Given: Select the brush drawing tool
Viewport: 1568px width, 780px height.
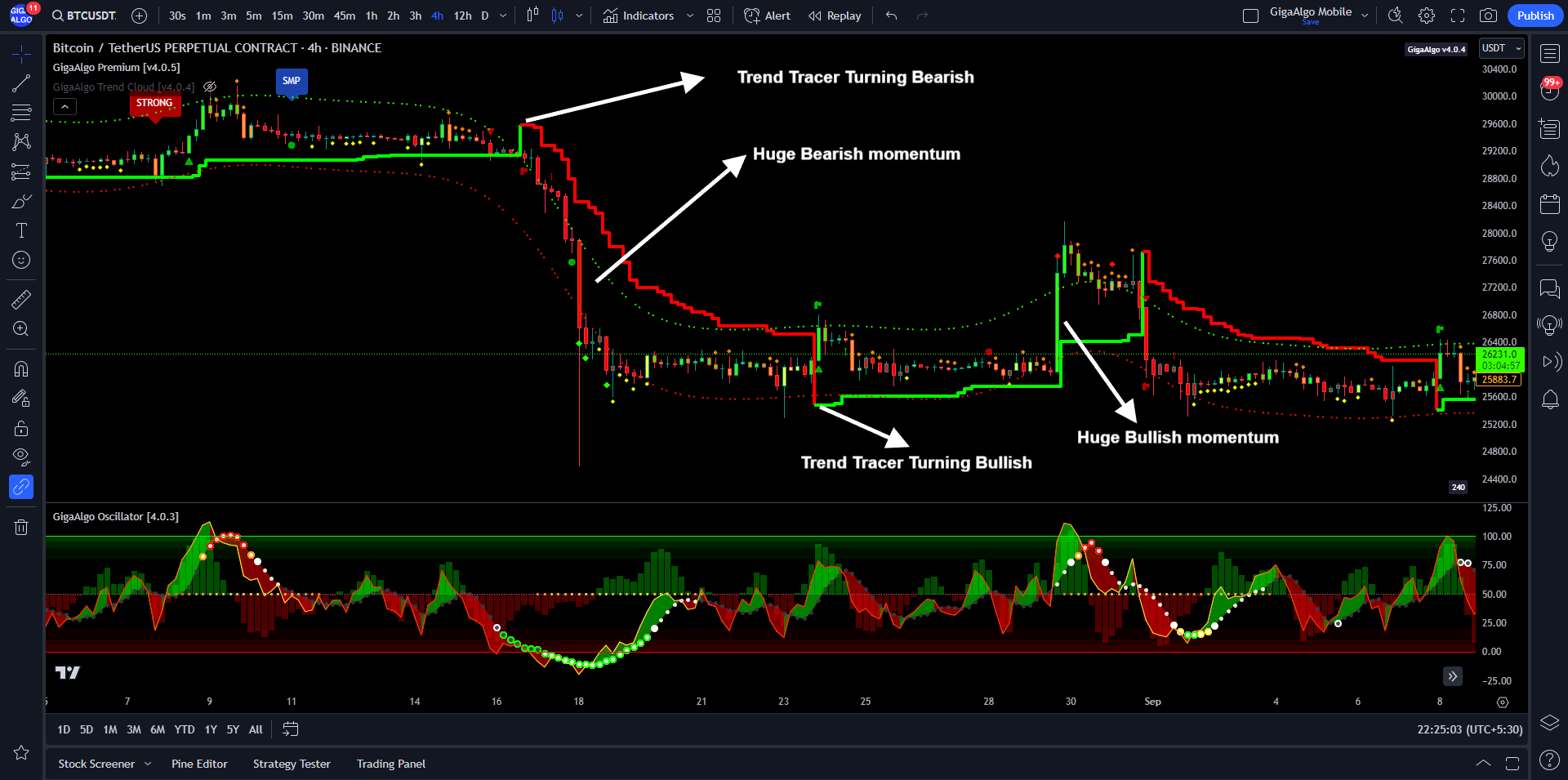Looking at the screenshot, I should (x=21, y=201).
